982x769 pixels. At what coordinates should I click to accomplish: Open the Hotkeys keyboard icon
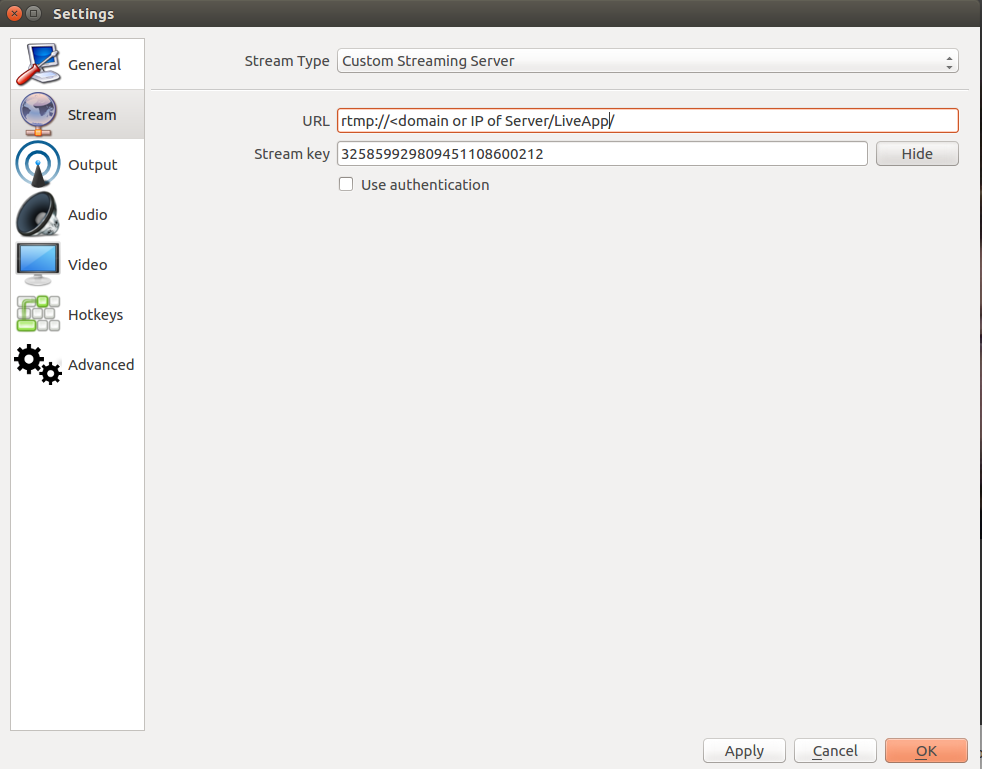pyautogui.click(x=38, y=314)
